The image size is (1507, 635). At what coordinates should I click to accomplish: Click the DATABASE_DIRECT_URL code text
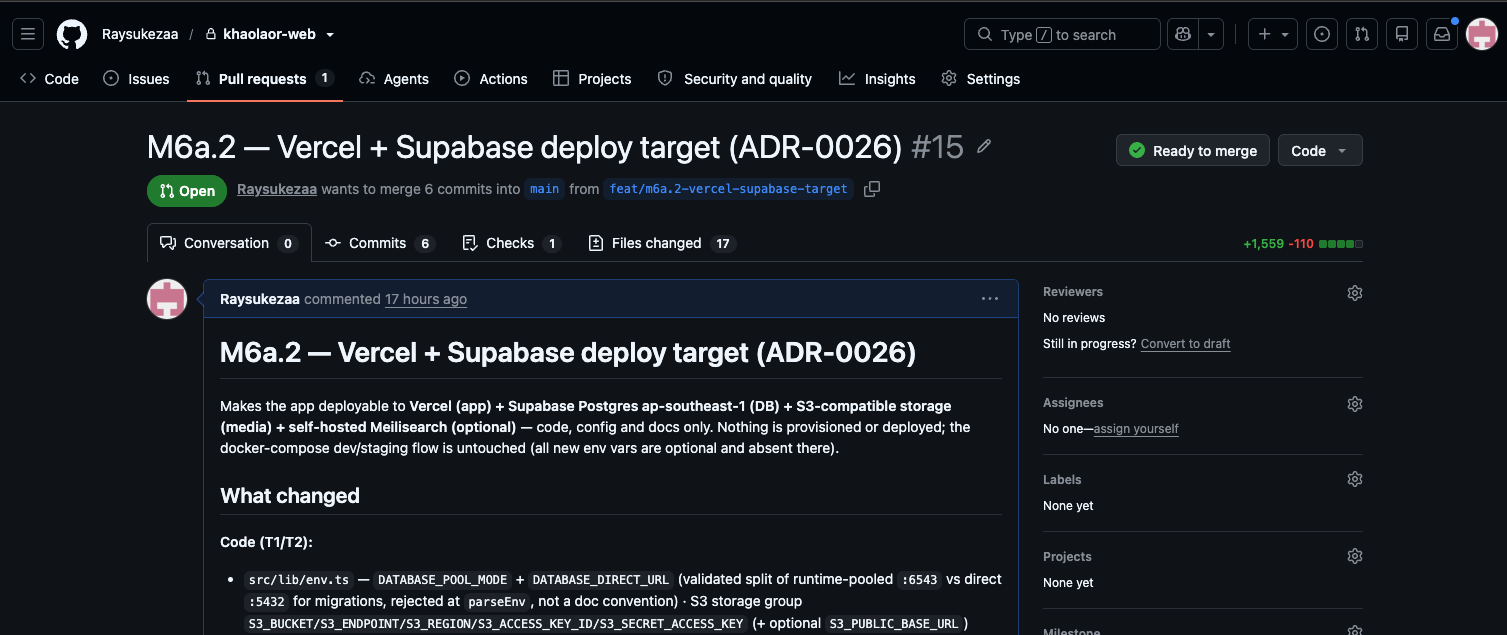point(601,580)
